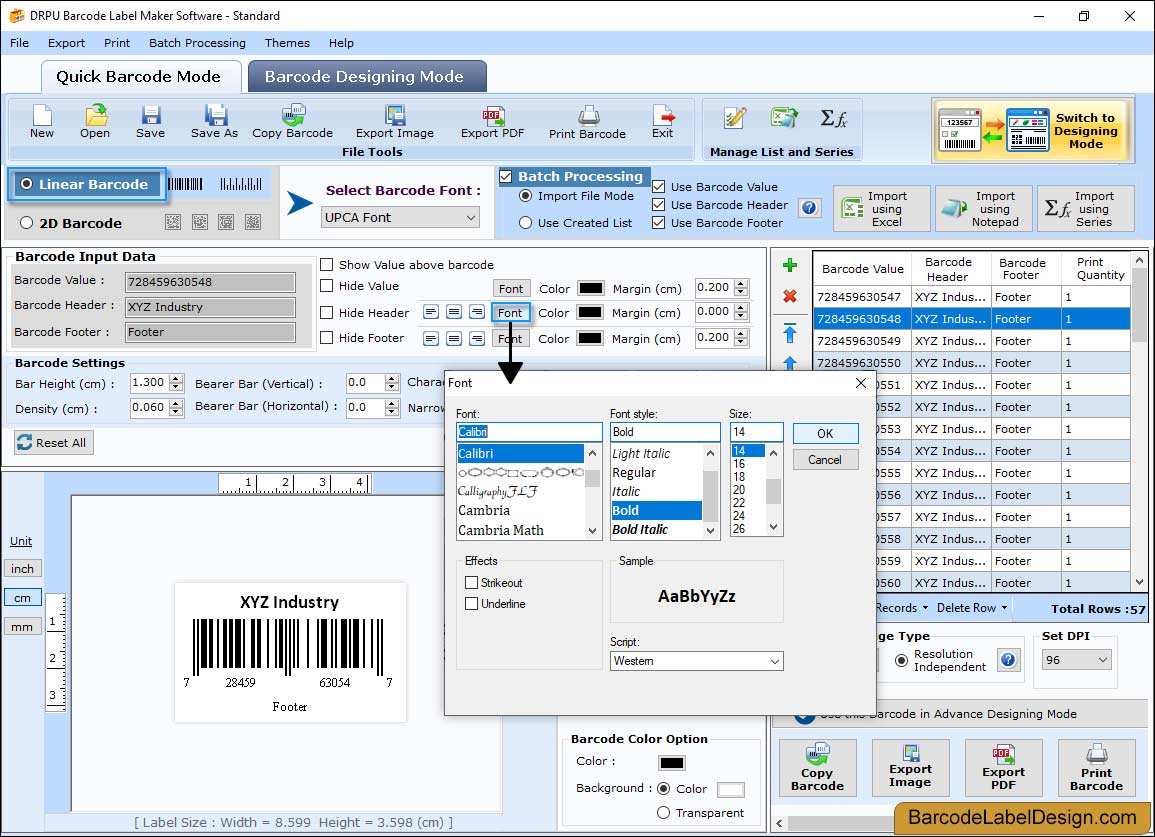Increase Bar Height spinner value
This screenshot has height=837, width=1155.
click(175, 378)
